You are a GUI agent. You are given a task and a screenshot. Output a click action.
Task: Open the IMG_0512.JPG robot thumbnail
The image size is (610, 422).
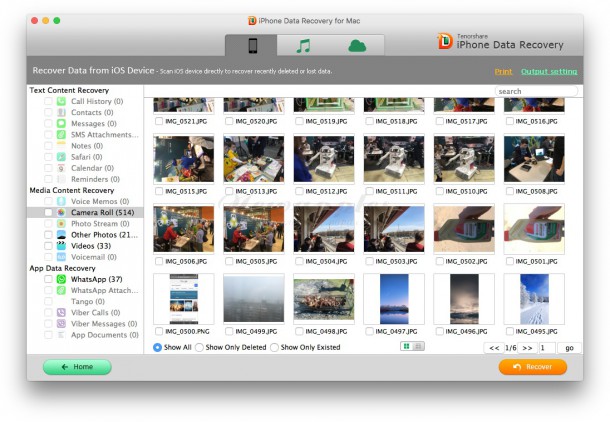[324, 159]
